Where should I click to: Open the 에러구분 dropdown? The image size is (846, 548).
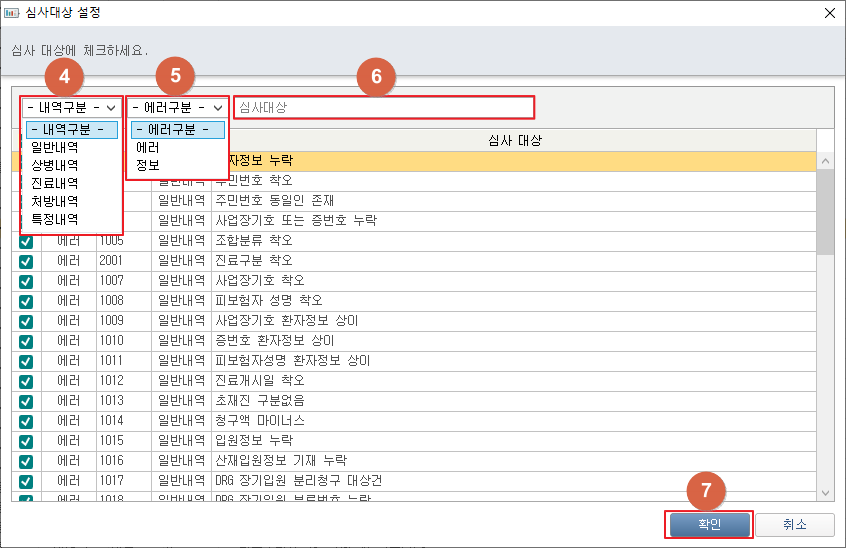pyautogui.click(x=177, y=107)
